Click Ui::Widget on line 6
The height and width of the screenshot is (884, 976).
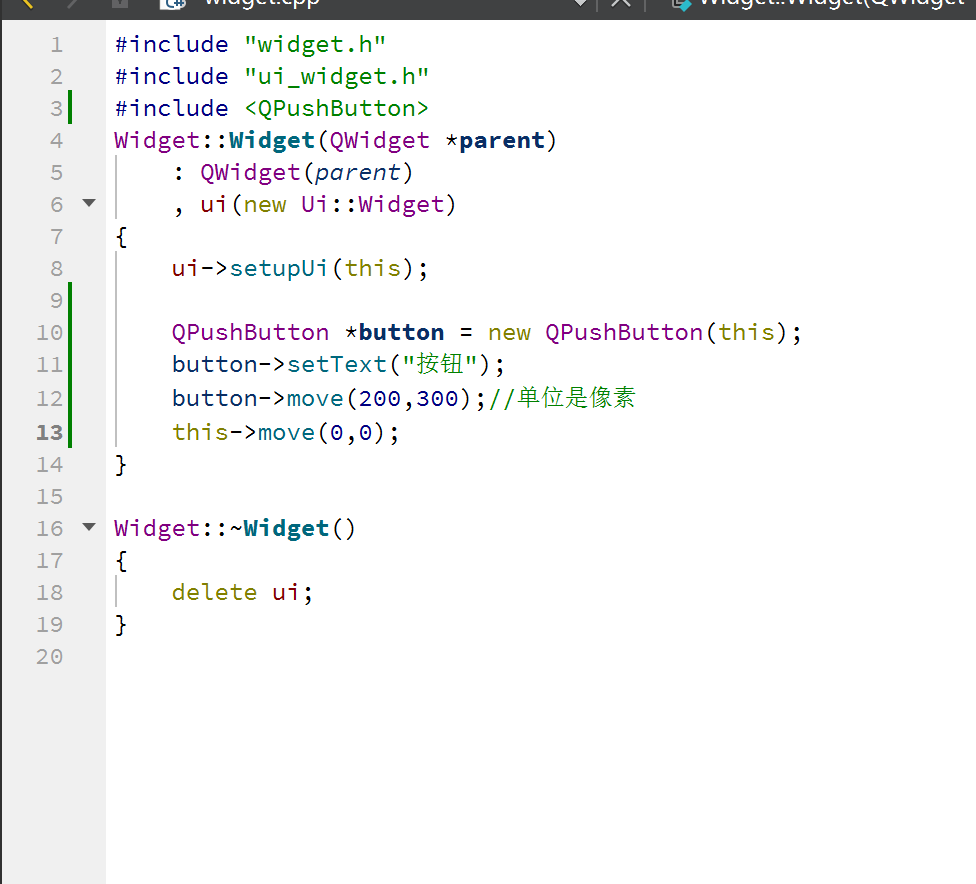[x=372, y=205]
